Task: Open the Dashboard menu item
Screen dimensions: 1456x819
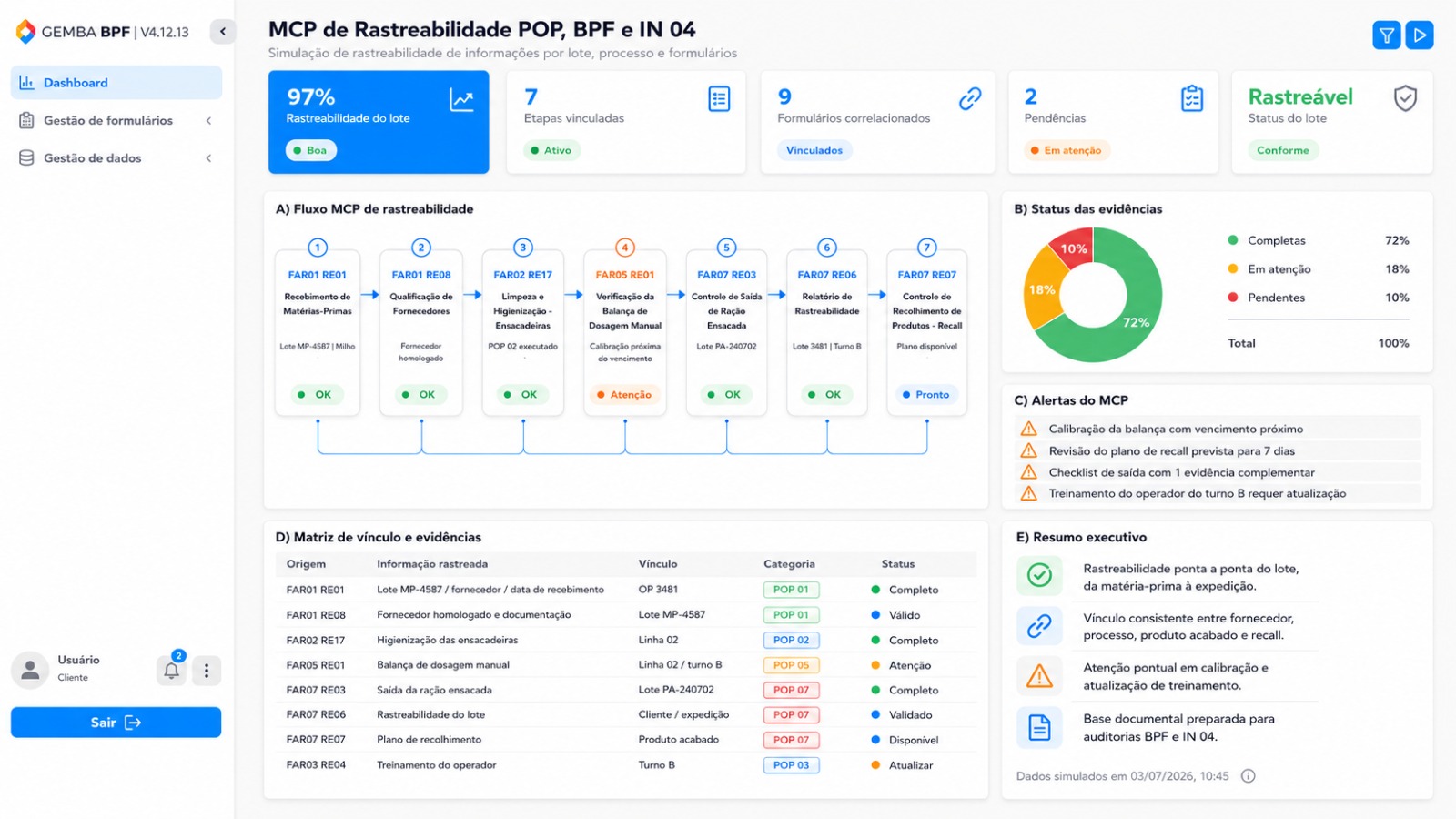Action: point(116,82)
